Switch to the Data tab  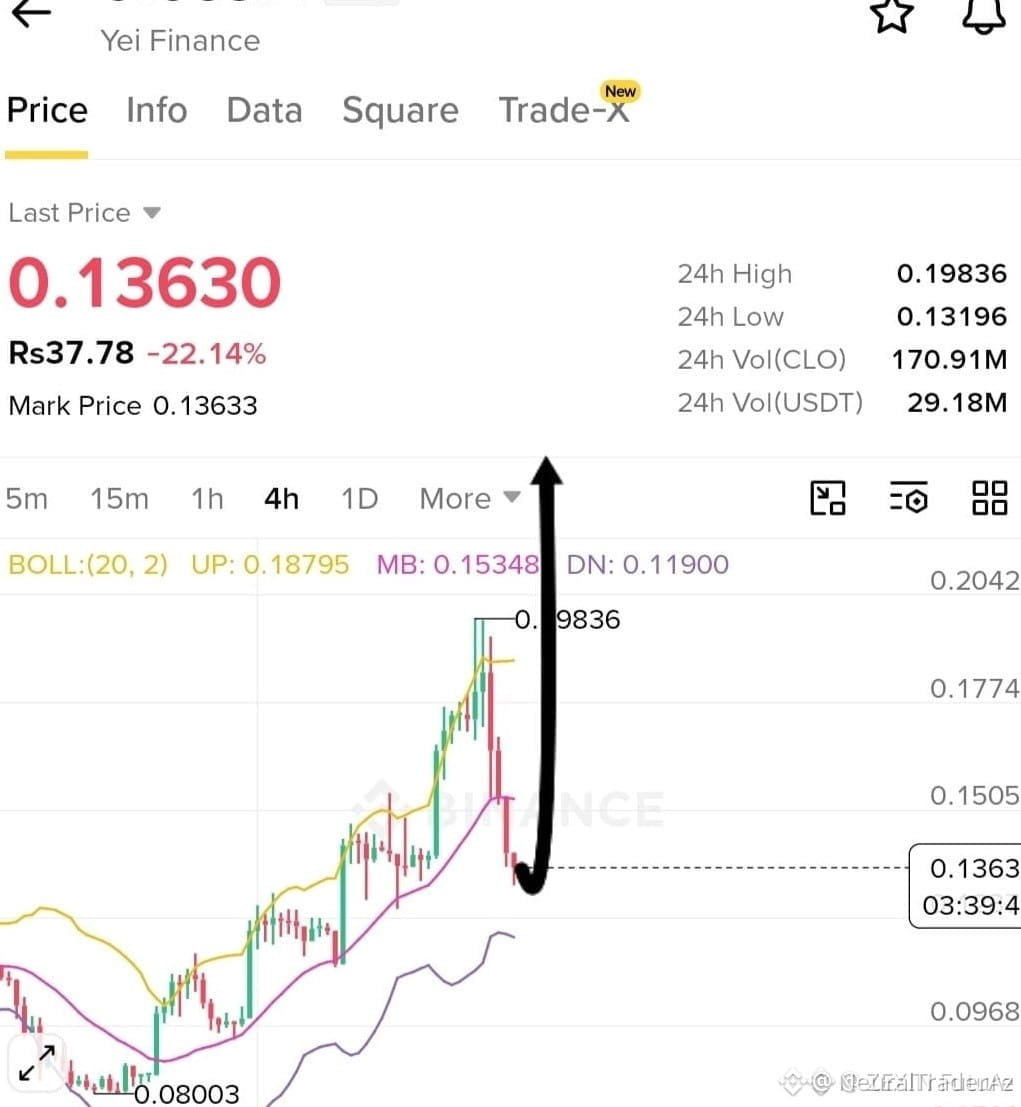coord(265,110)
